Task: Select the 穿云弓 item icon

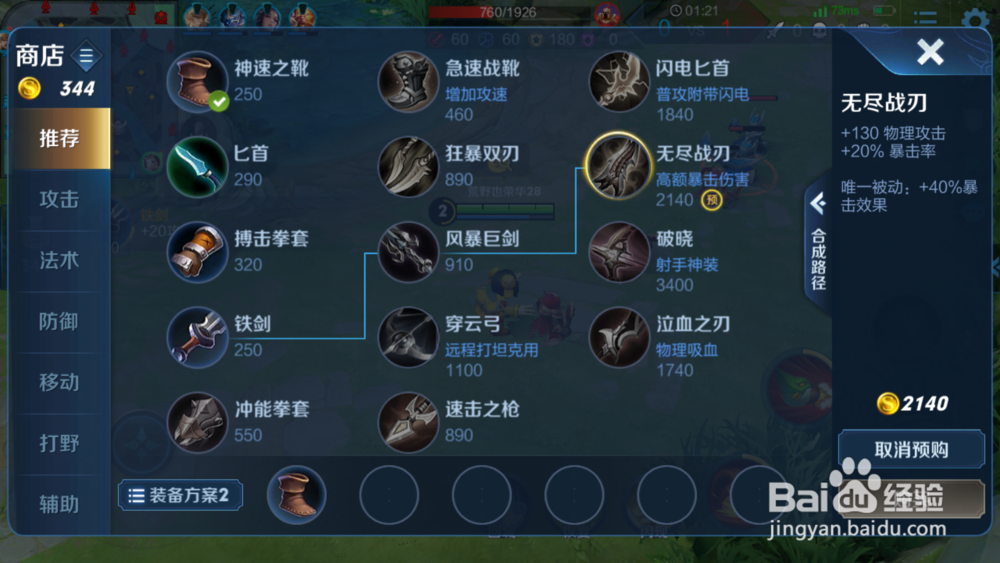Action: point(408,338)
